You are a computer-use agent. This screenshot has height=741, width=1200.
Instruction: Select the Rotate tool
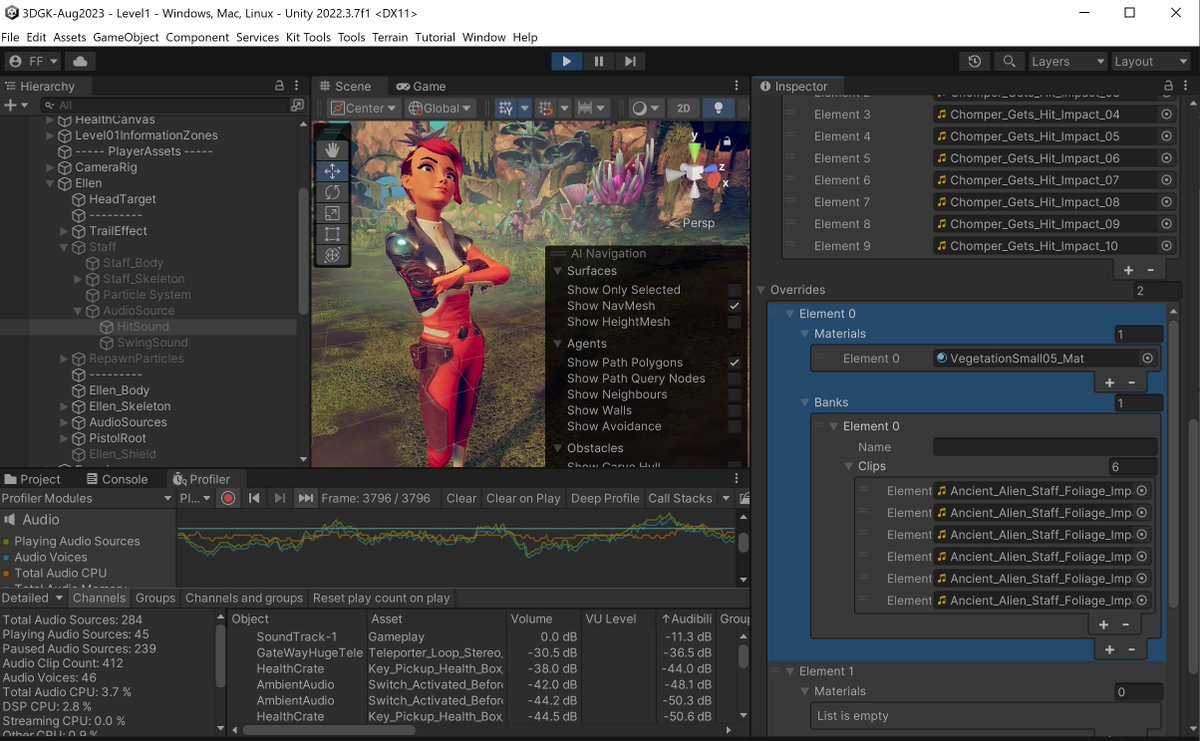pos(333,192)
